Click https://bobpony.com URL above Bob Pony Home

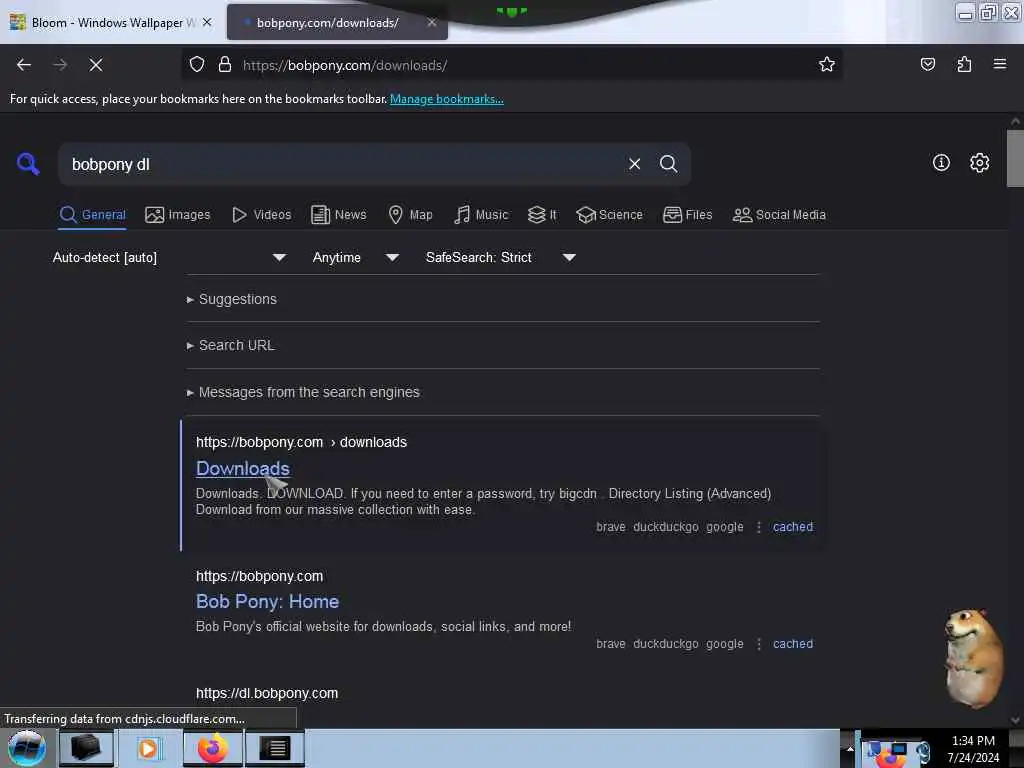click(x=259, y=577)
